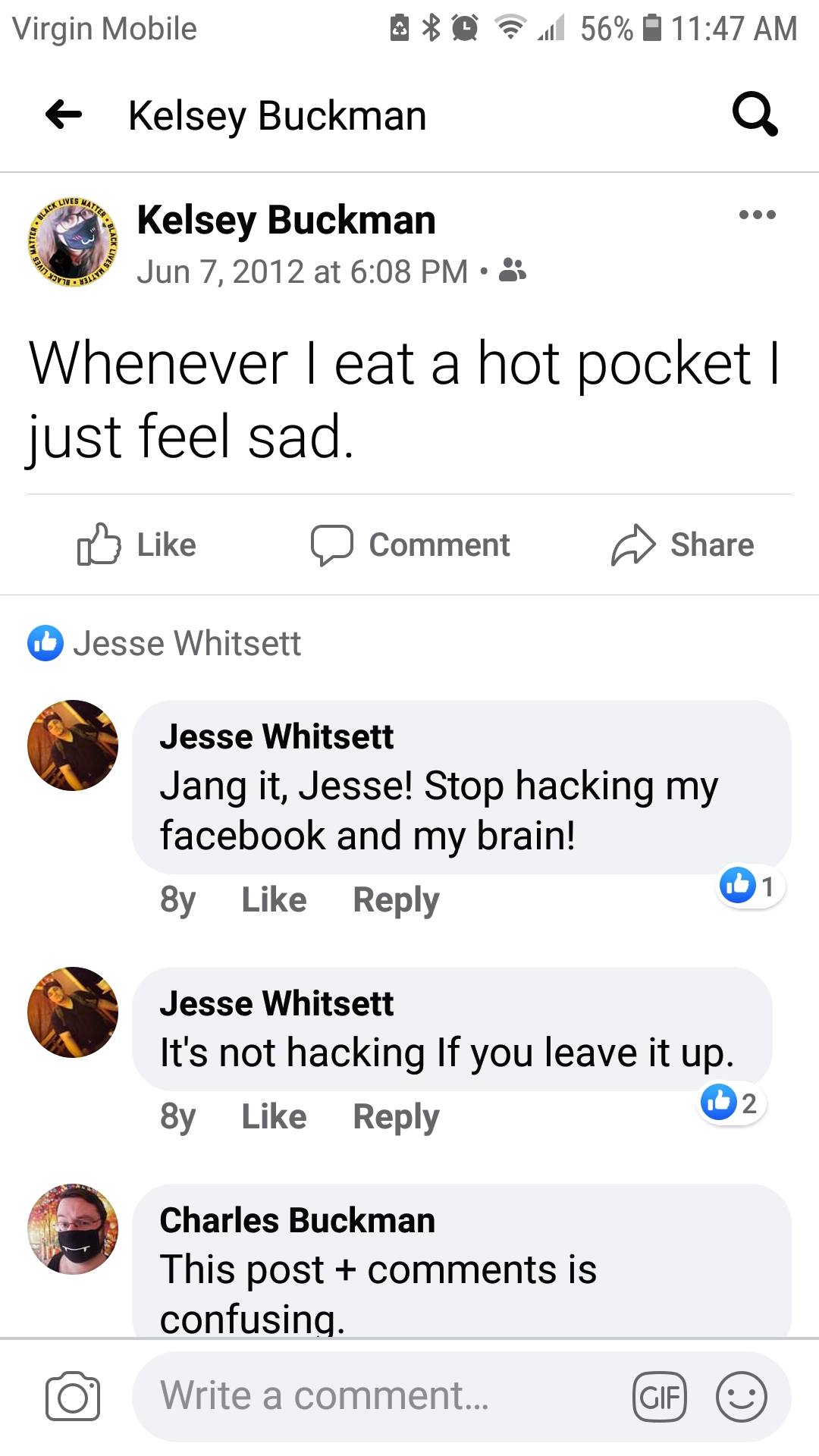Open camera icon to attach photo
The height and width of the screenshot is (1456, 819).
(73, 1396)
